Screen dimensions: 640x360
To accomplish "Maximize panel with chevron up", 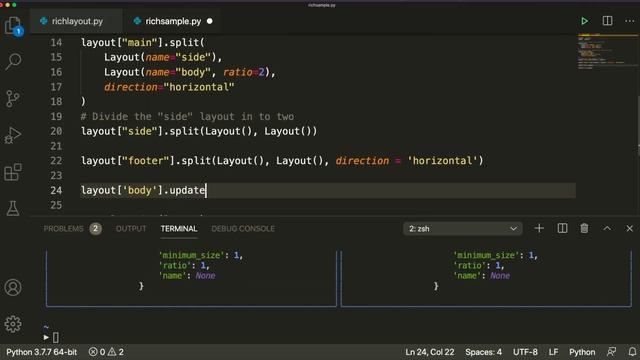I will coord(607,229).
